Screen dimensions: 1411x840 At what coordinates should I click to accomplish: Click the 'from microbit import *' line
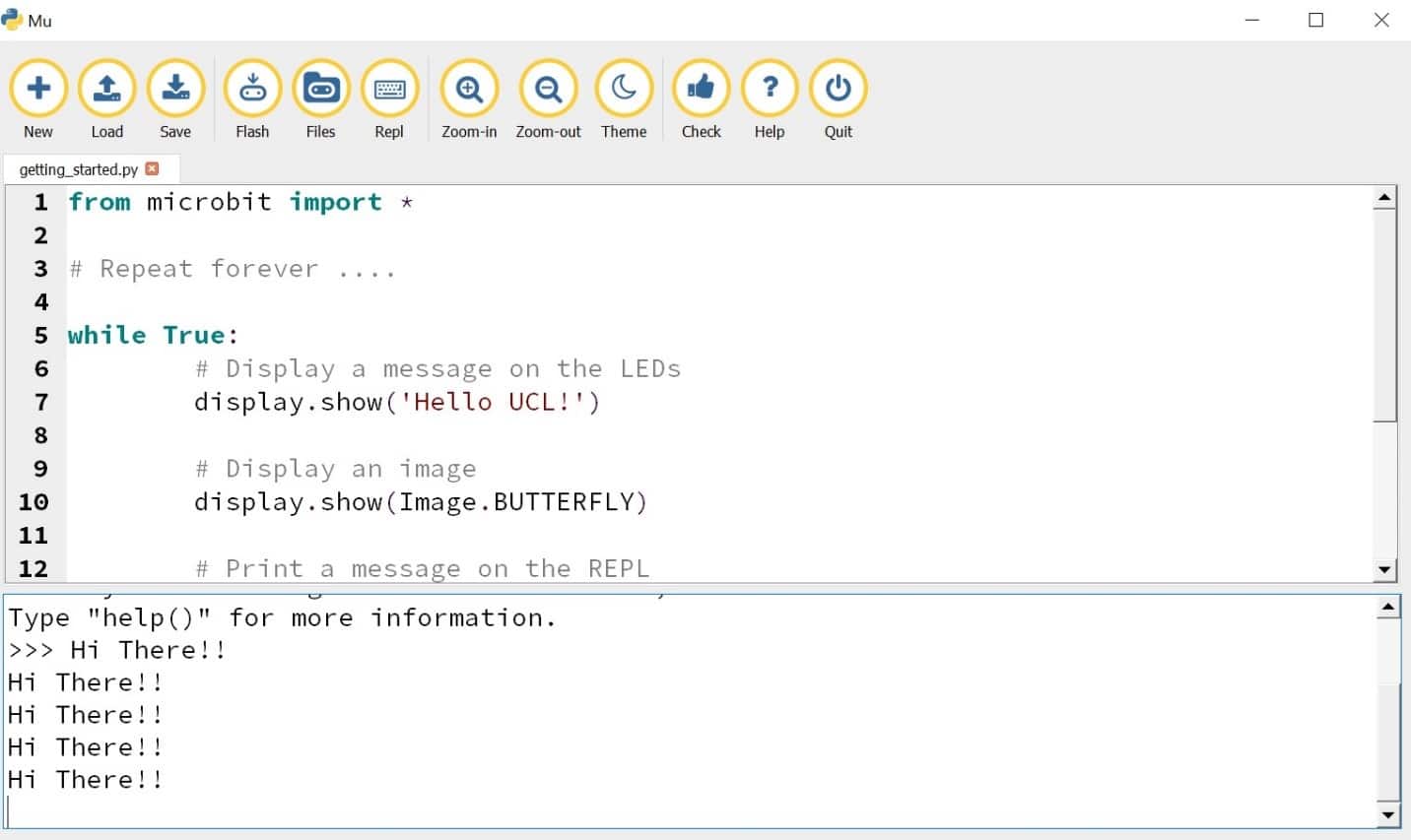(x=240, y=202)
